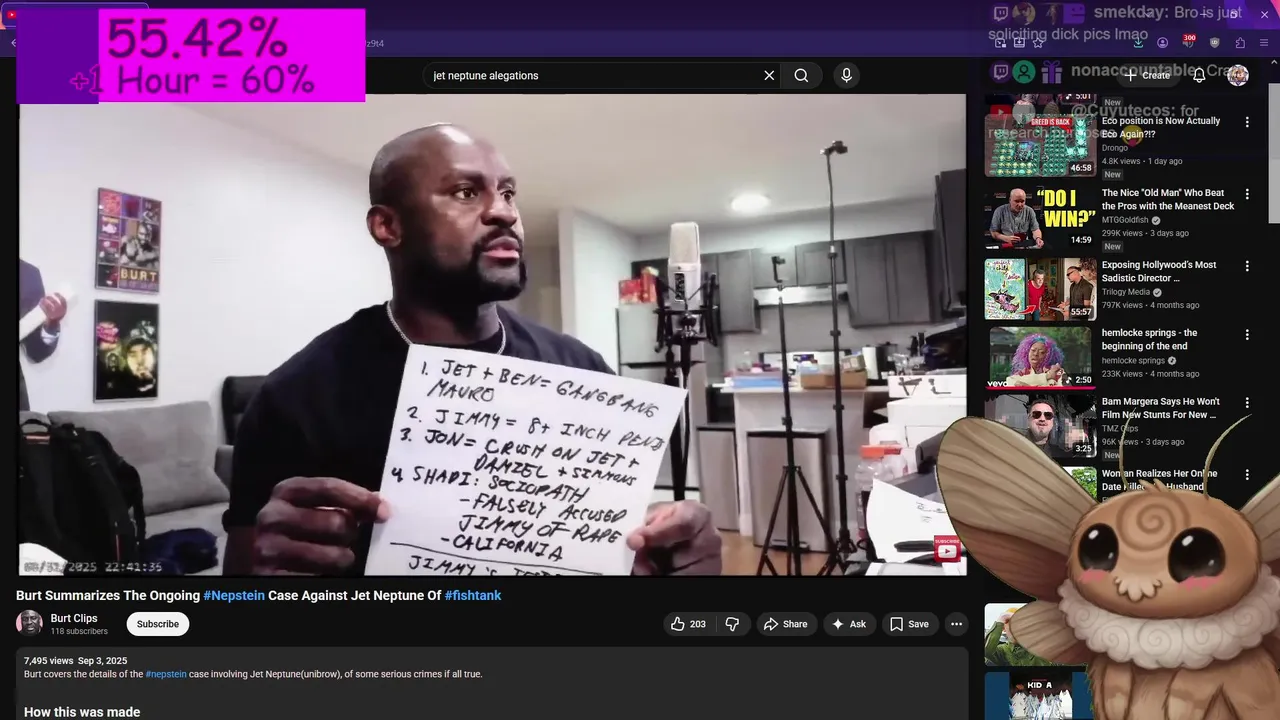Open #nepstein hashtag in description
The width and height of the screenshot is (1280, 720).
166,674
